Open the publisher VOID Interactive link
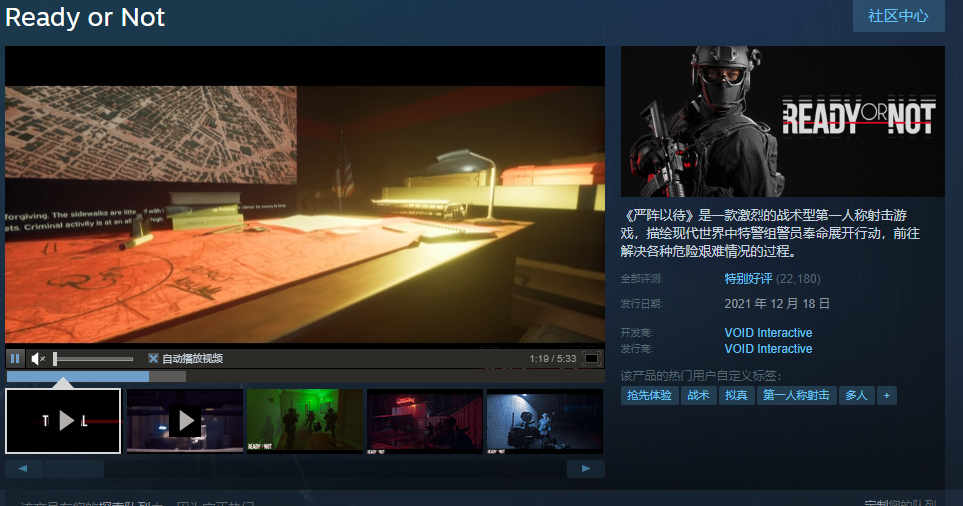This screenshot has width=963, height=506. (x=768, y=349)
